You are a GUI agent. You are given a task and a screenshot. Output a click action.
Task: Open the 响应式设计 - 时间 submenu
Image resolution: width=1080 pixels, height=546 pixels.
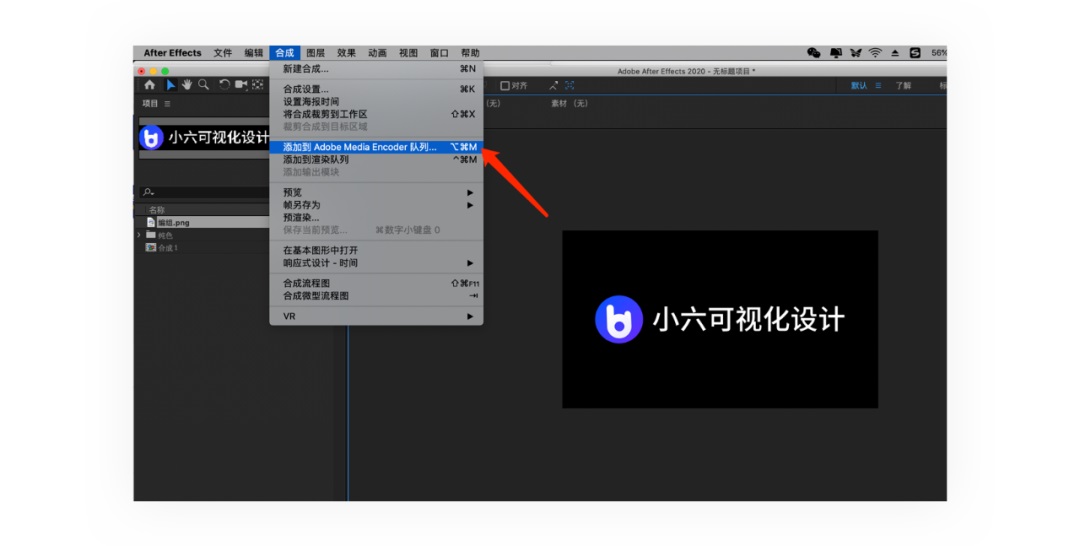pyautogui.click(x=376, y=262)
